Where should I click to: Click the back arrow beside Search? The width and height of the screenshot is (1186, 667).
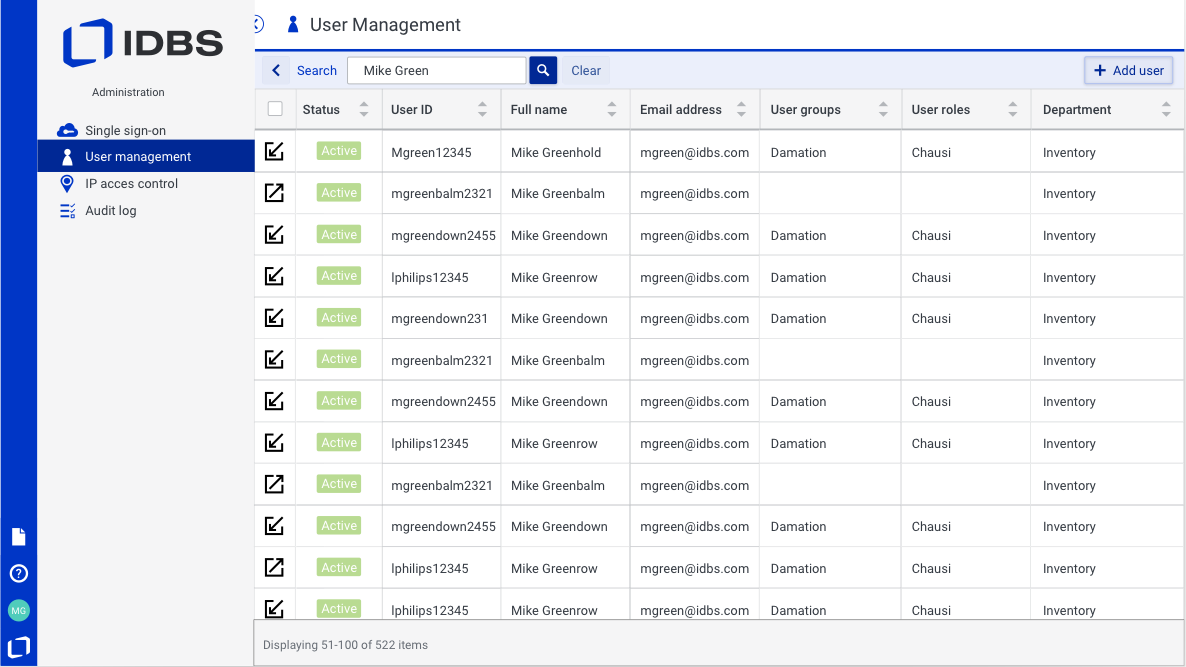[x=276, y=70]
